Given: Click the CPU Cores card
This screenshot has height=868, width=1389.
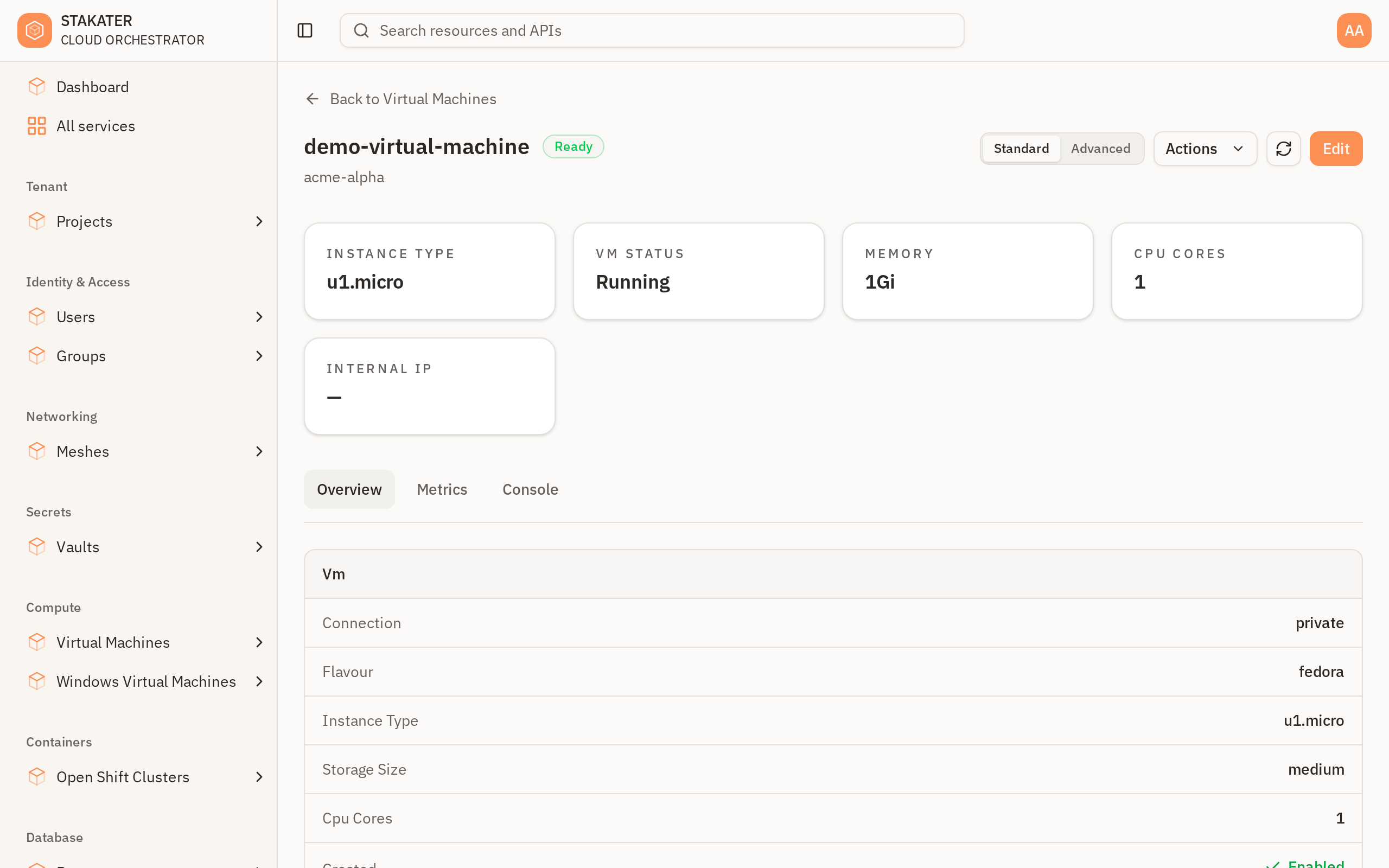Looking at the screenshot, I should tap(1237, 271).
